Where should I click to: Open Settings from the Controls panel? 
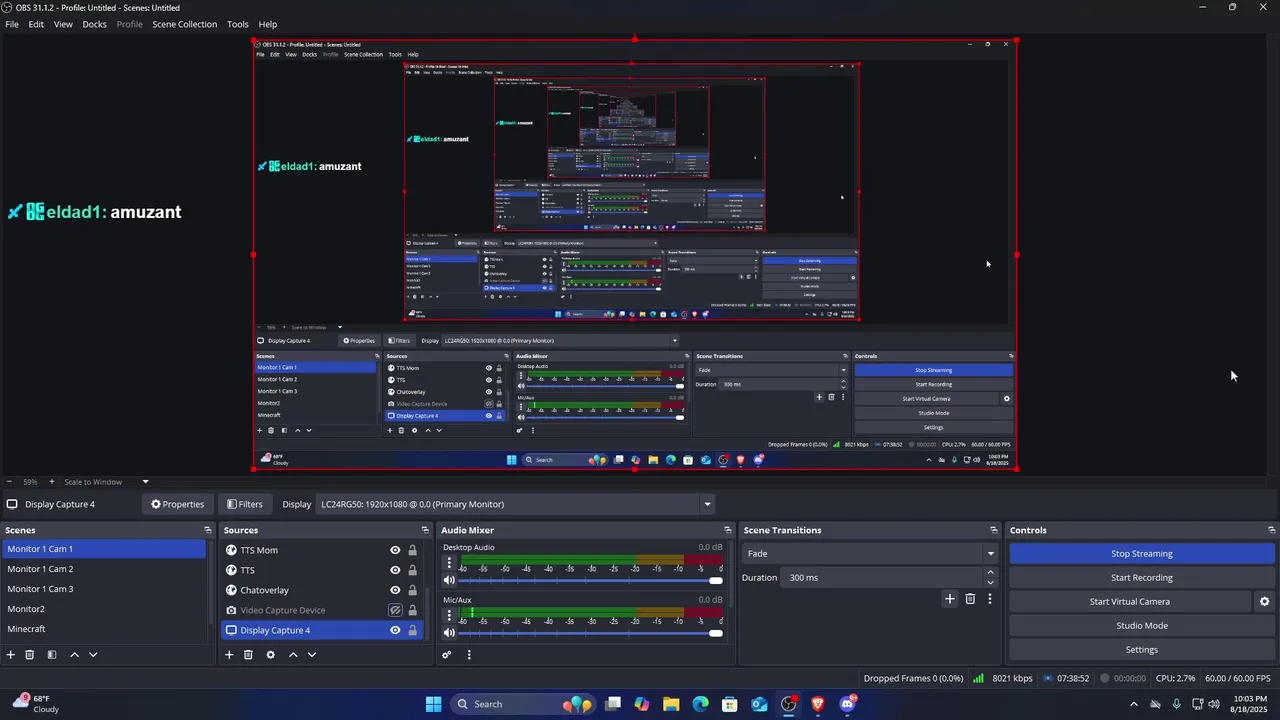1142,650
